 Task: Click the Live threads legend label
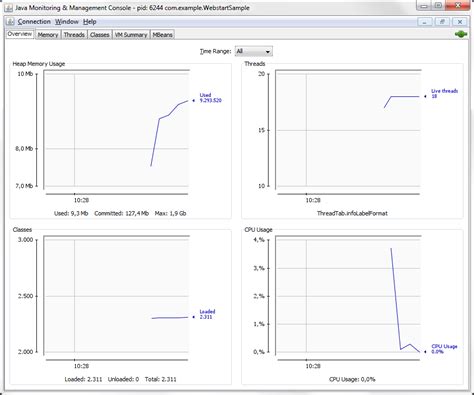[445, 91]
